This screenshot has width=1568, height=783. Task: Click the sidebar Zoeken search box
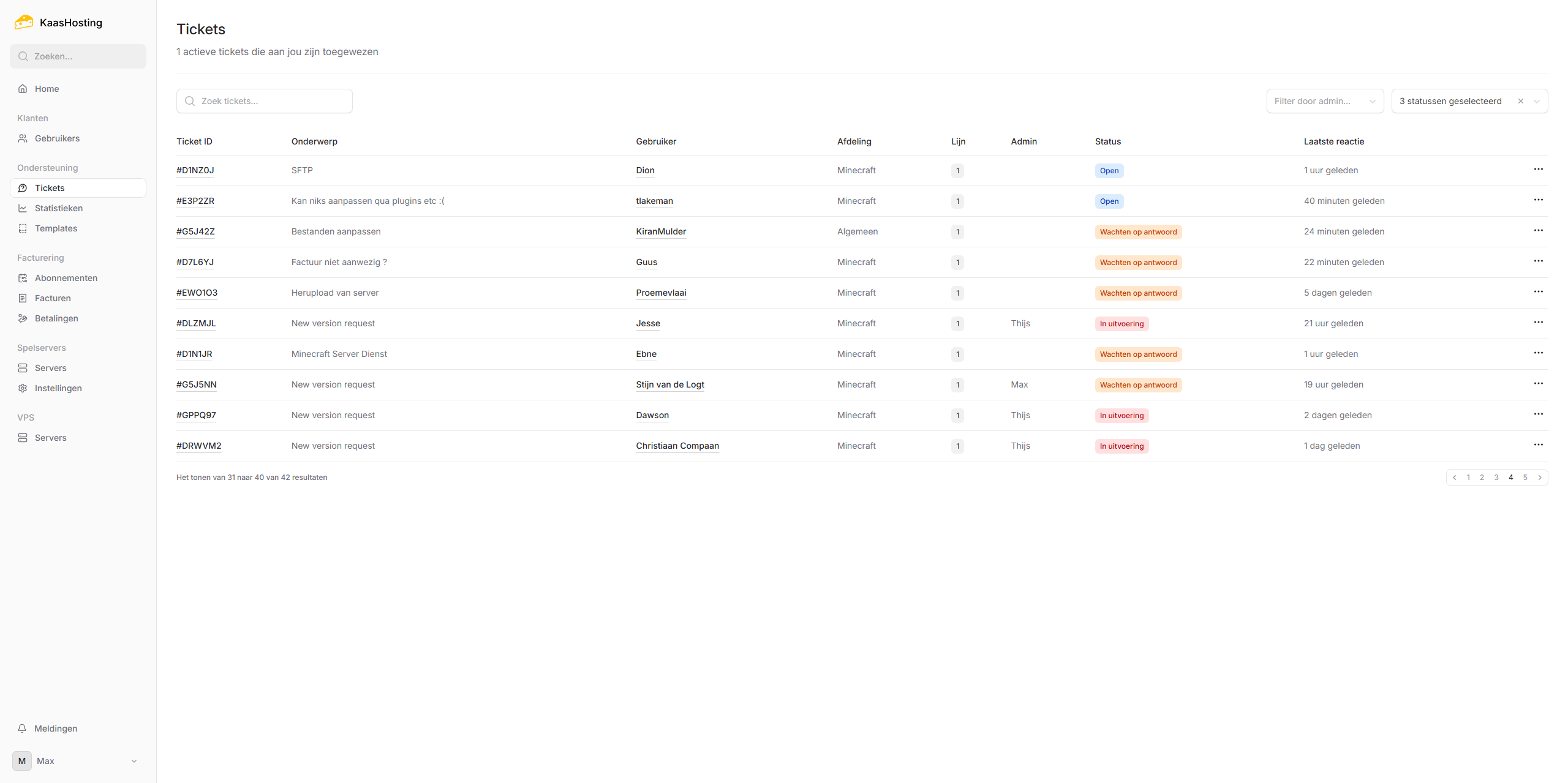78,56
